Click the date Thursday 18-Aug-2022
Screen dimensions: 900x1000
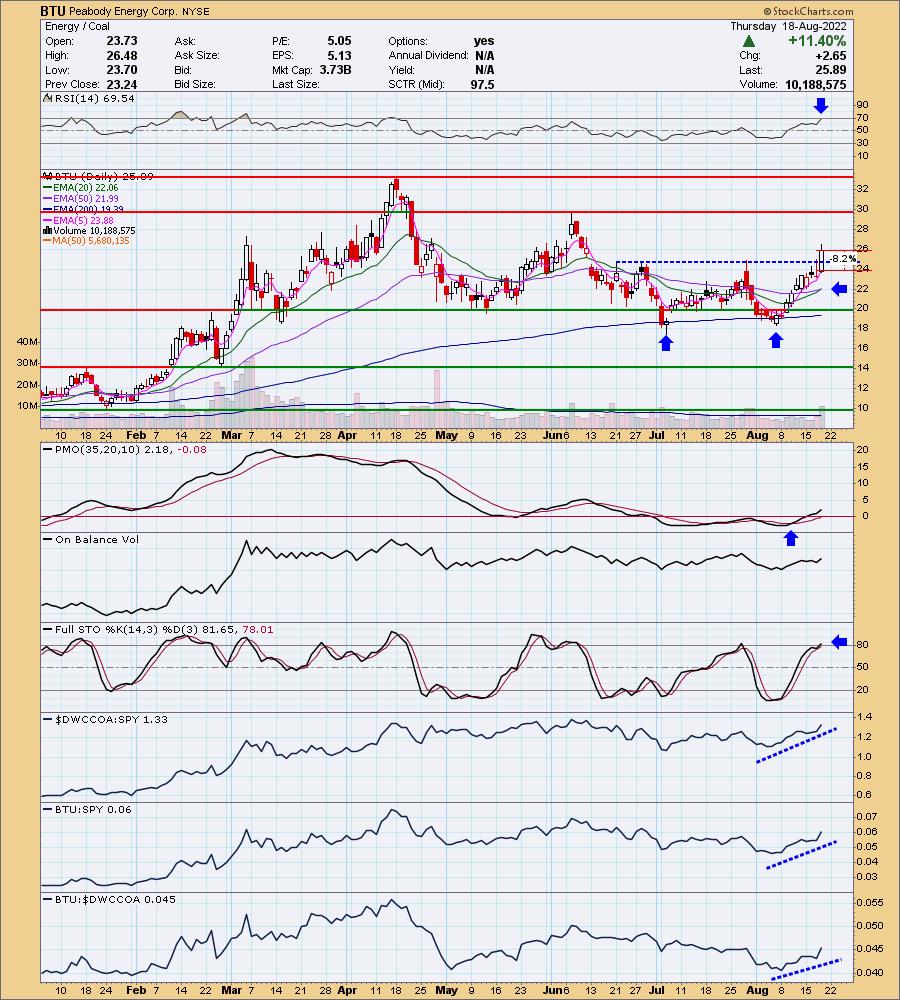point(788,26)
